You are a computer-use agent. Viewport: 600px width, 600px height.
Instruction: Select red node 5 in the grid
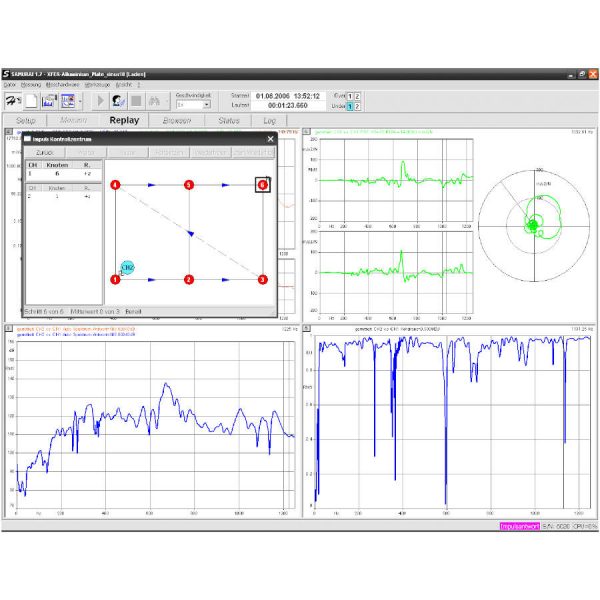coord(189,185)
